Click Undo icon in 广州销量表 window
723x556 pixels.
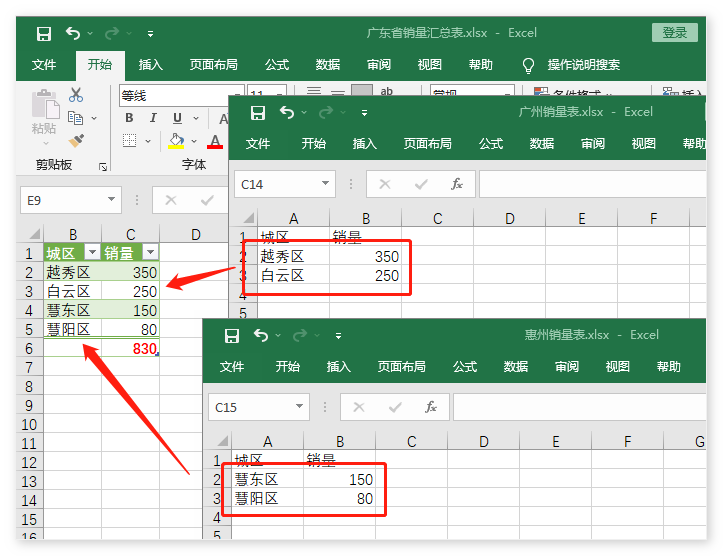click(x=287, y=112)
